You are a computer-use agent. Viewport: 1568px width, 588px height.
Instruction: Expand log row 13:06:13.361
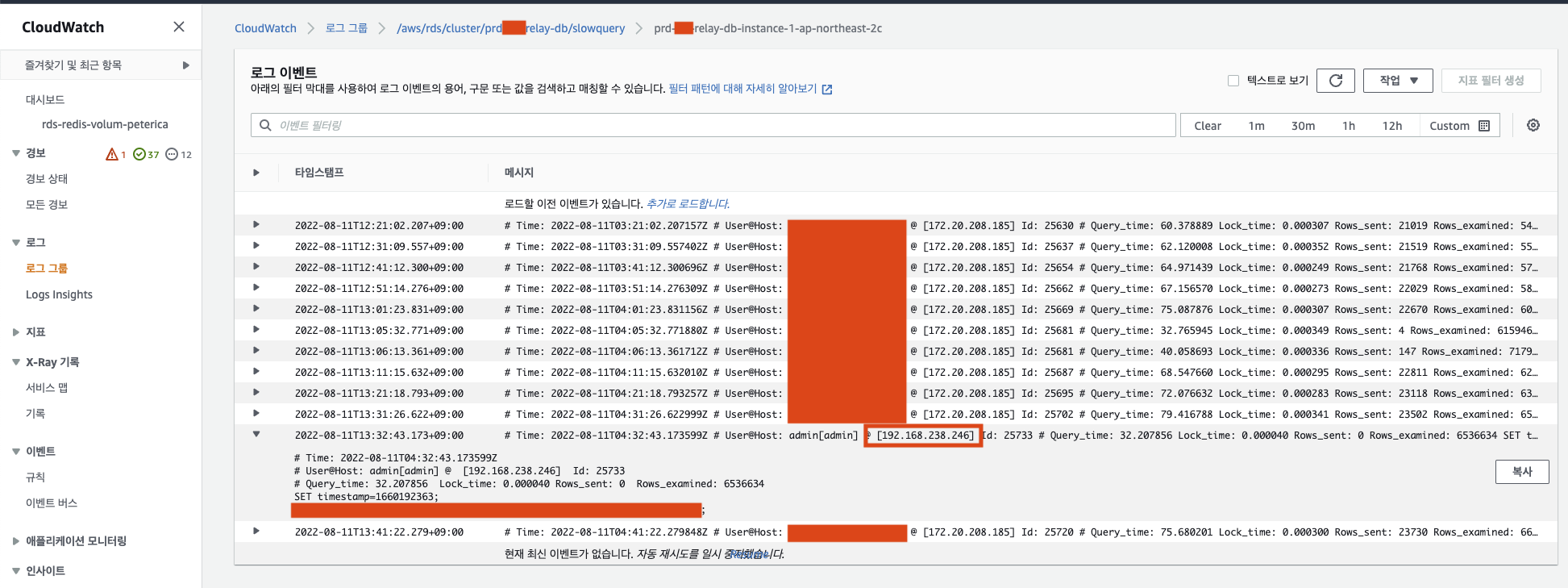coord(256,351)
